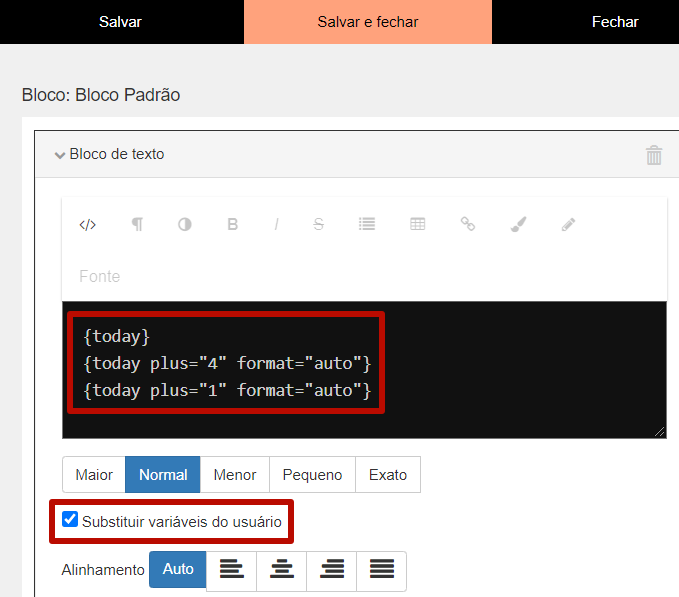Open the Fonte font dropdown
Viewport: 679px width, 597px height.
pos(100,276)
